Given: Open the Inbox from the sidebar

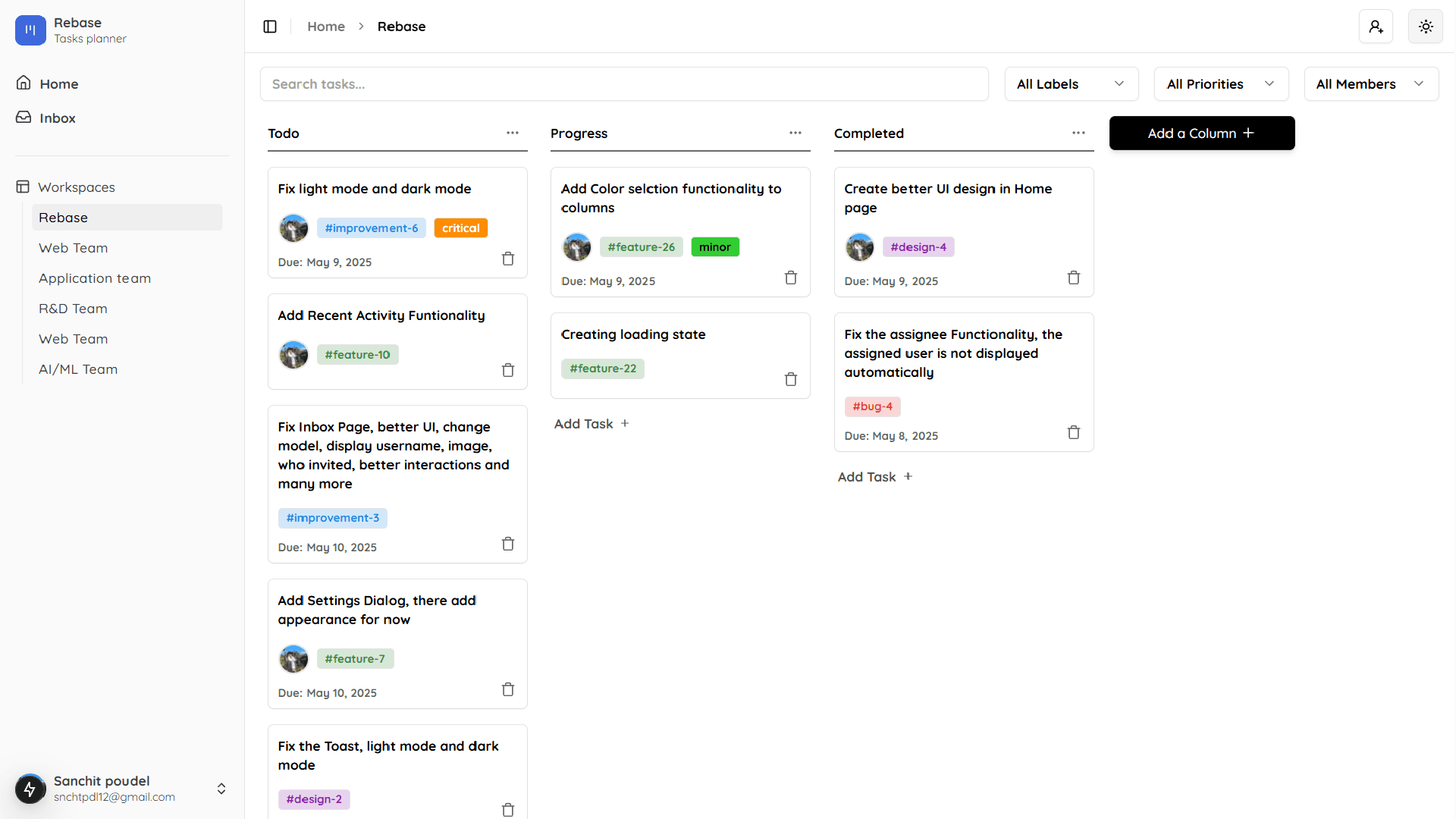Looking at the screenshot, I should pos(58,118).
